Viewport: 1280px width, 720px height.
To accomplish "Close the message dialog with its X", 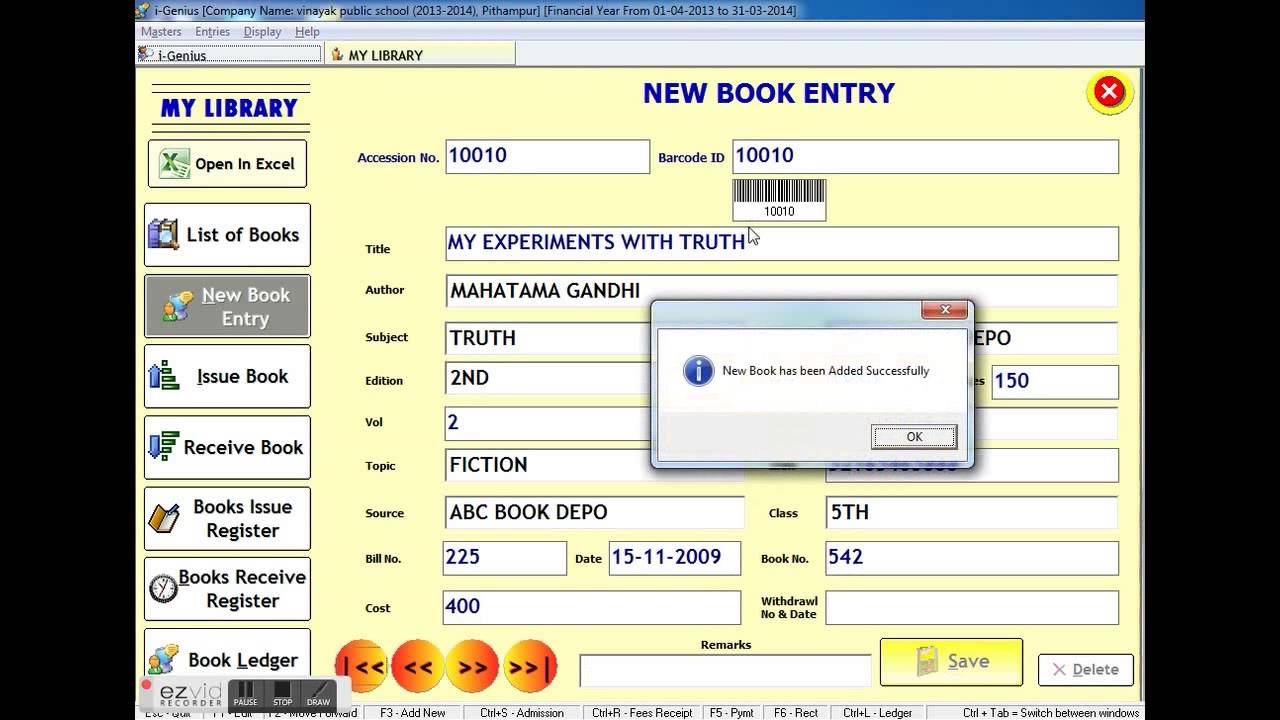I will coord(944,310).
